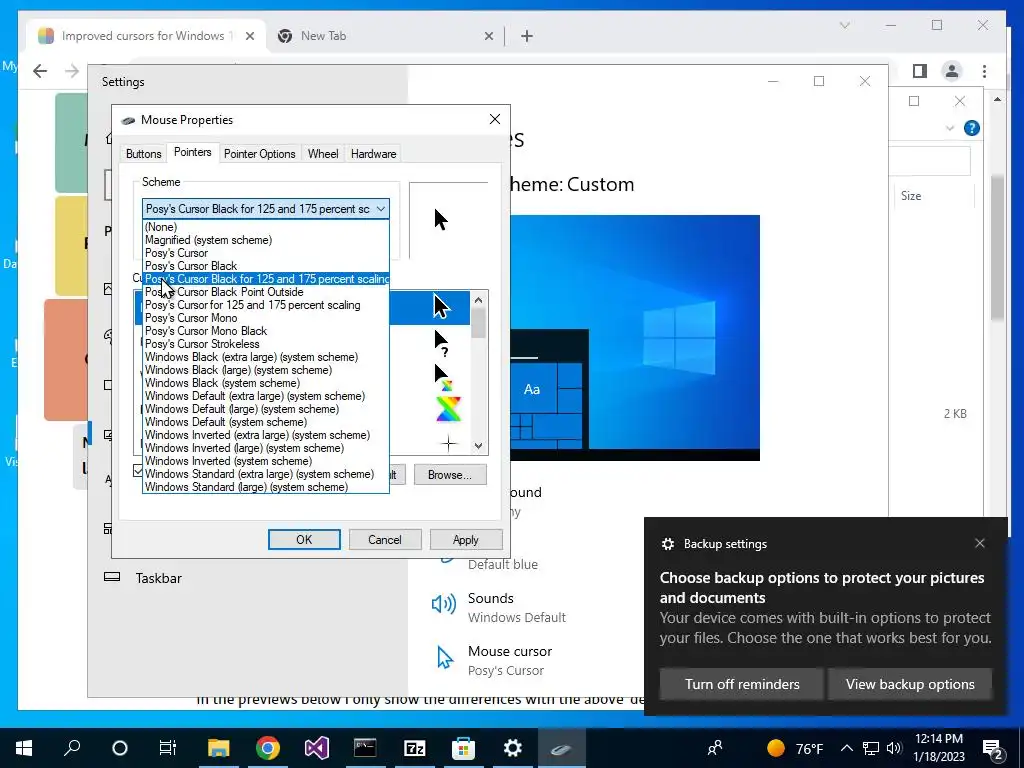The height and width of the screenshot is (768, 1024).
Task: Open the Hardware tab
Action: tap(374, 153)
